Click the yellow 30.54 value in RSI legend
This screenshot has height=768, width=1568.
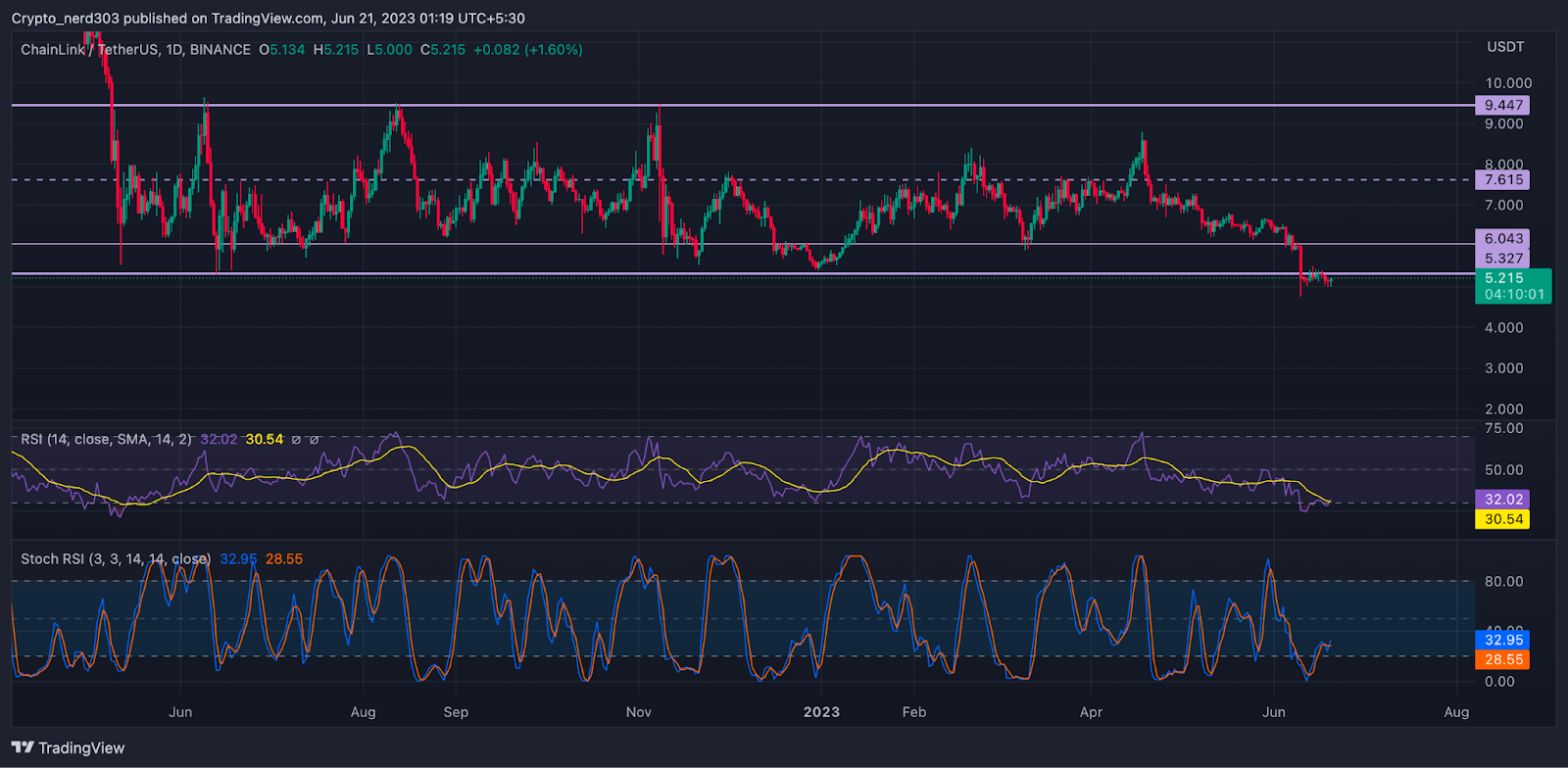point(265,439)
